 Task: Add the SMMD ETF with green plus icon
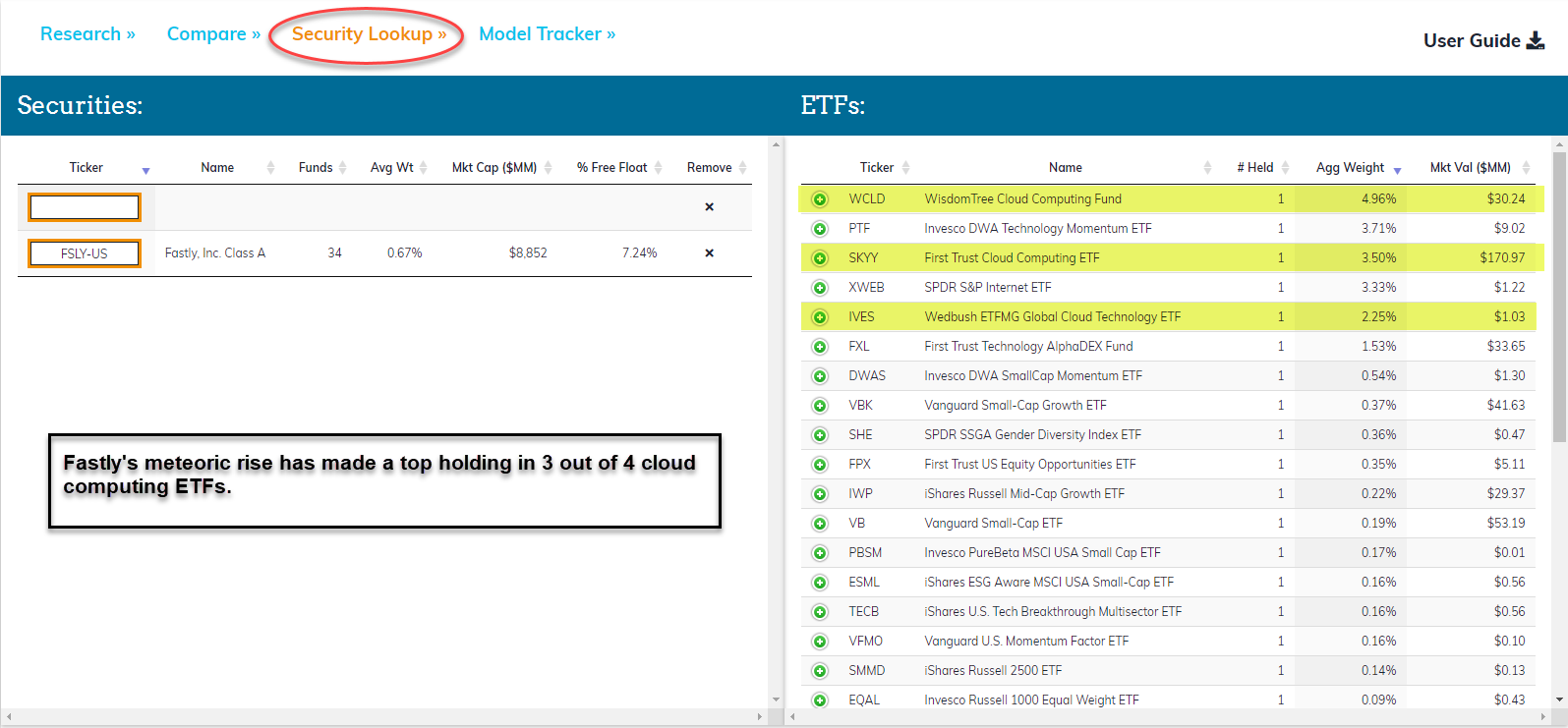pos(820,671)
